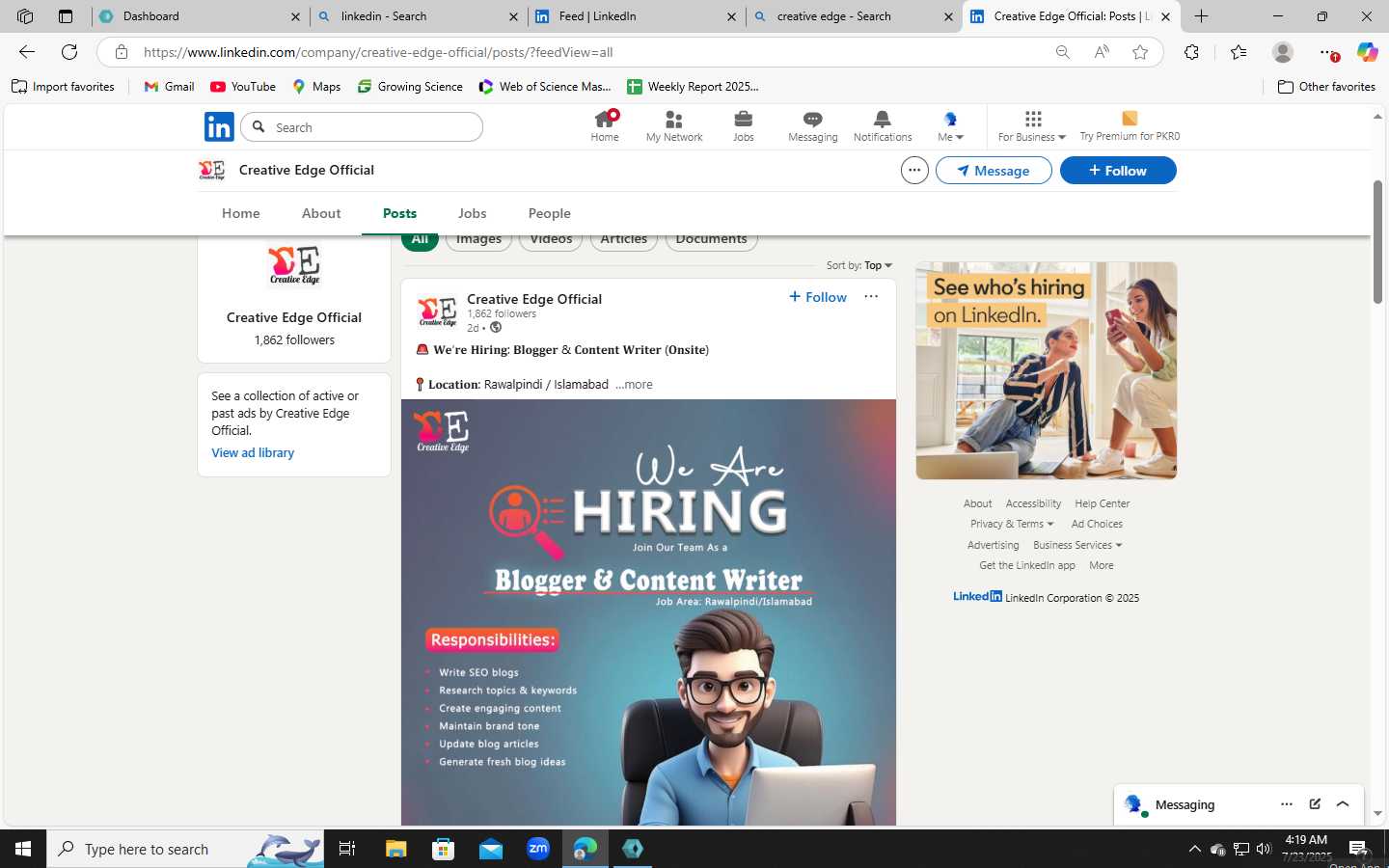Switch to the company Jobs tab
1389x868 pixels.
pyautogui.click(x=472, y=213)
